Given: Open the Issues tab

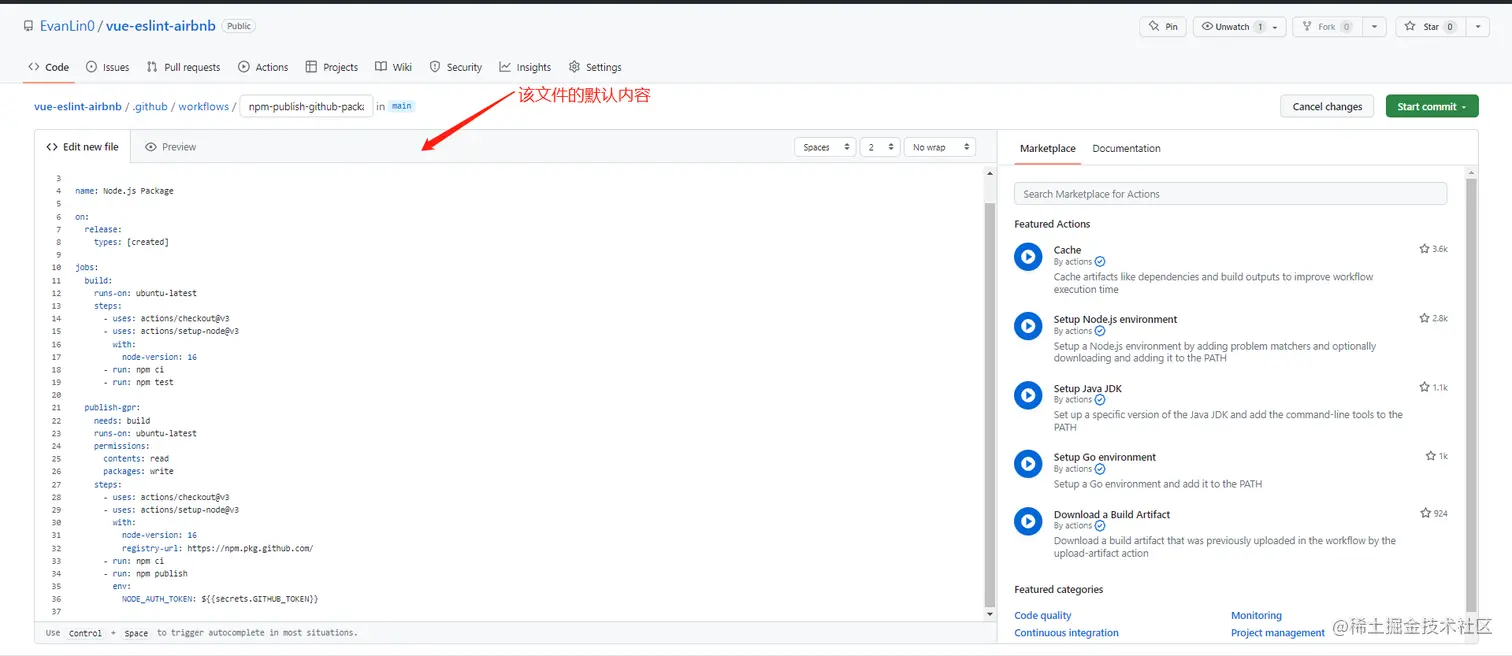Looking at the screenshot, I should [x=108, y=67].
